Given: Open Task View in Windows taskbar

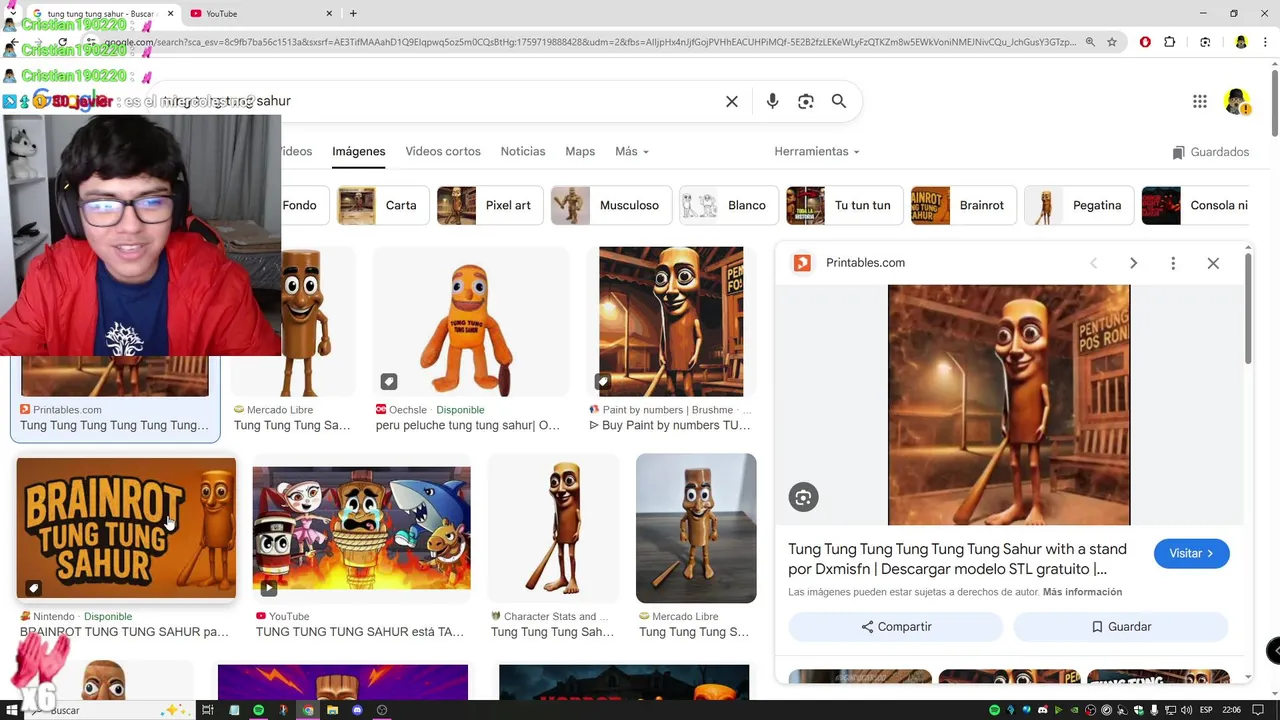Looking at the screenshot, I should (208, 710).
